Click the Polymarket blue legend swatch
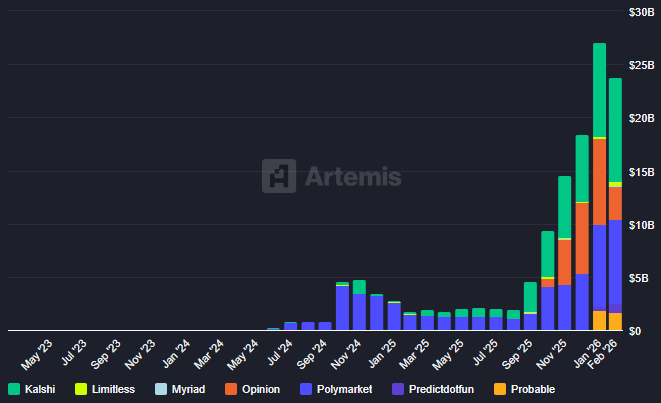661x403 pixels. tap(306, 389)
